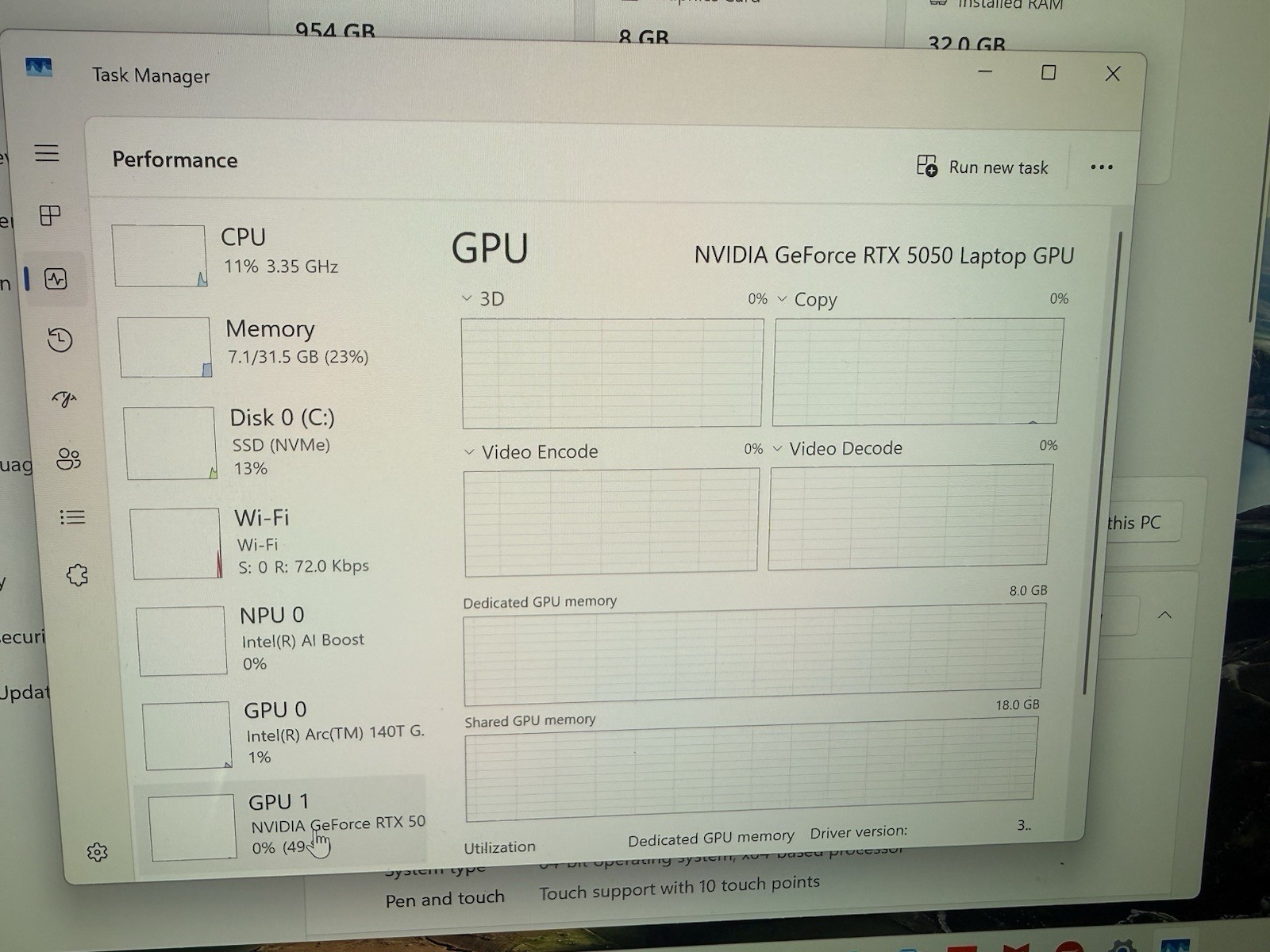1270x952 pixels.
Task: Click the Driver version label
Action: 858,832
